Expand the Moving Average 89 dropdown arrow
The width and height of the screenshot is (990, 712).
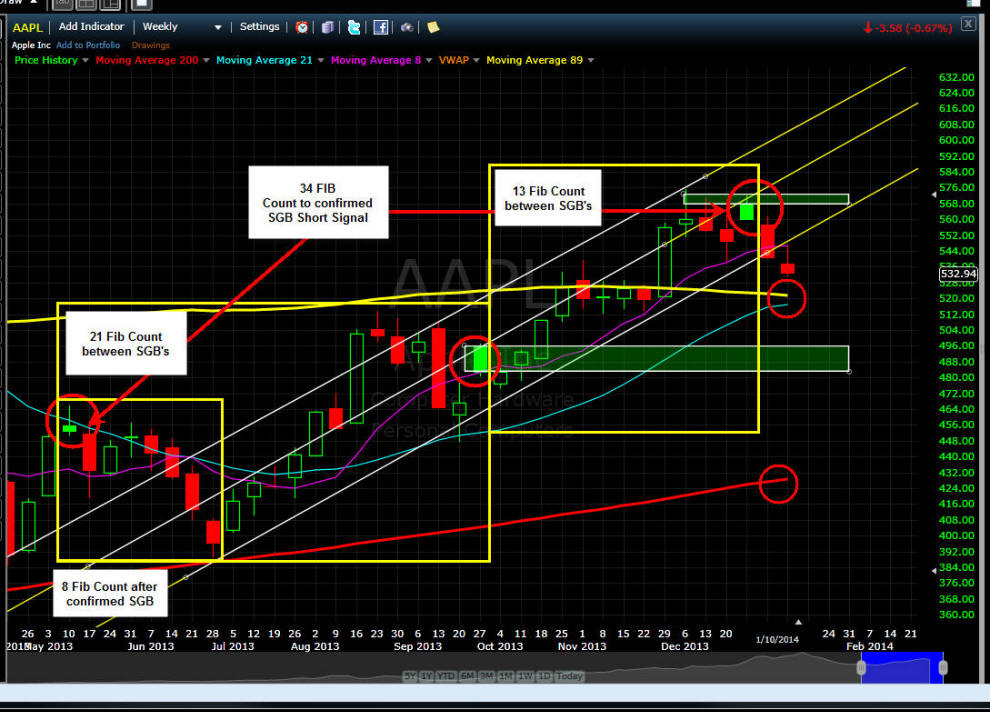point(590,61)
